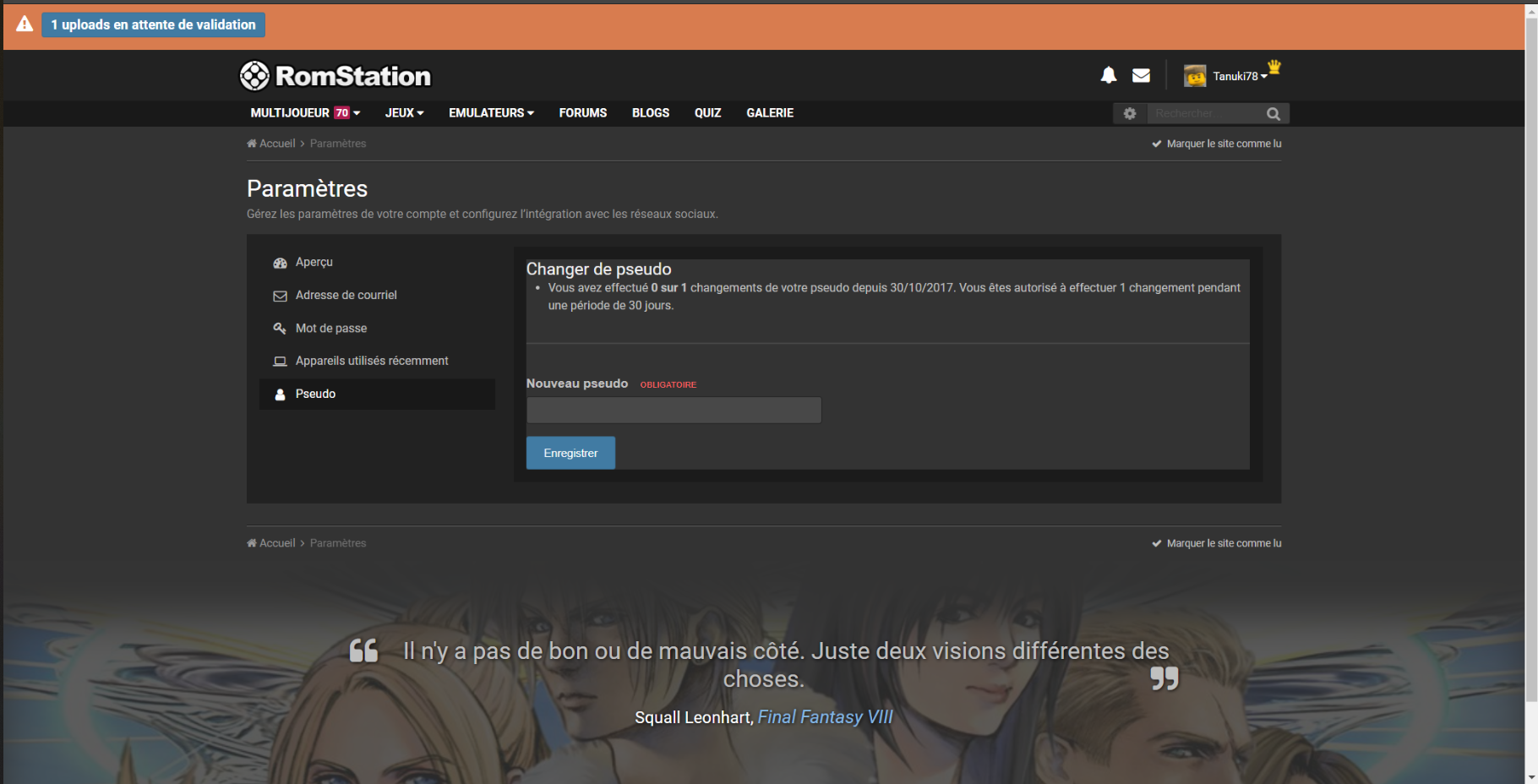The image size is (1538, 784).
Task: Click the yellow crown icon
Action: coord(1274,67)
